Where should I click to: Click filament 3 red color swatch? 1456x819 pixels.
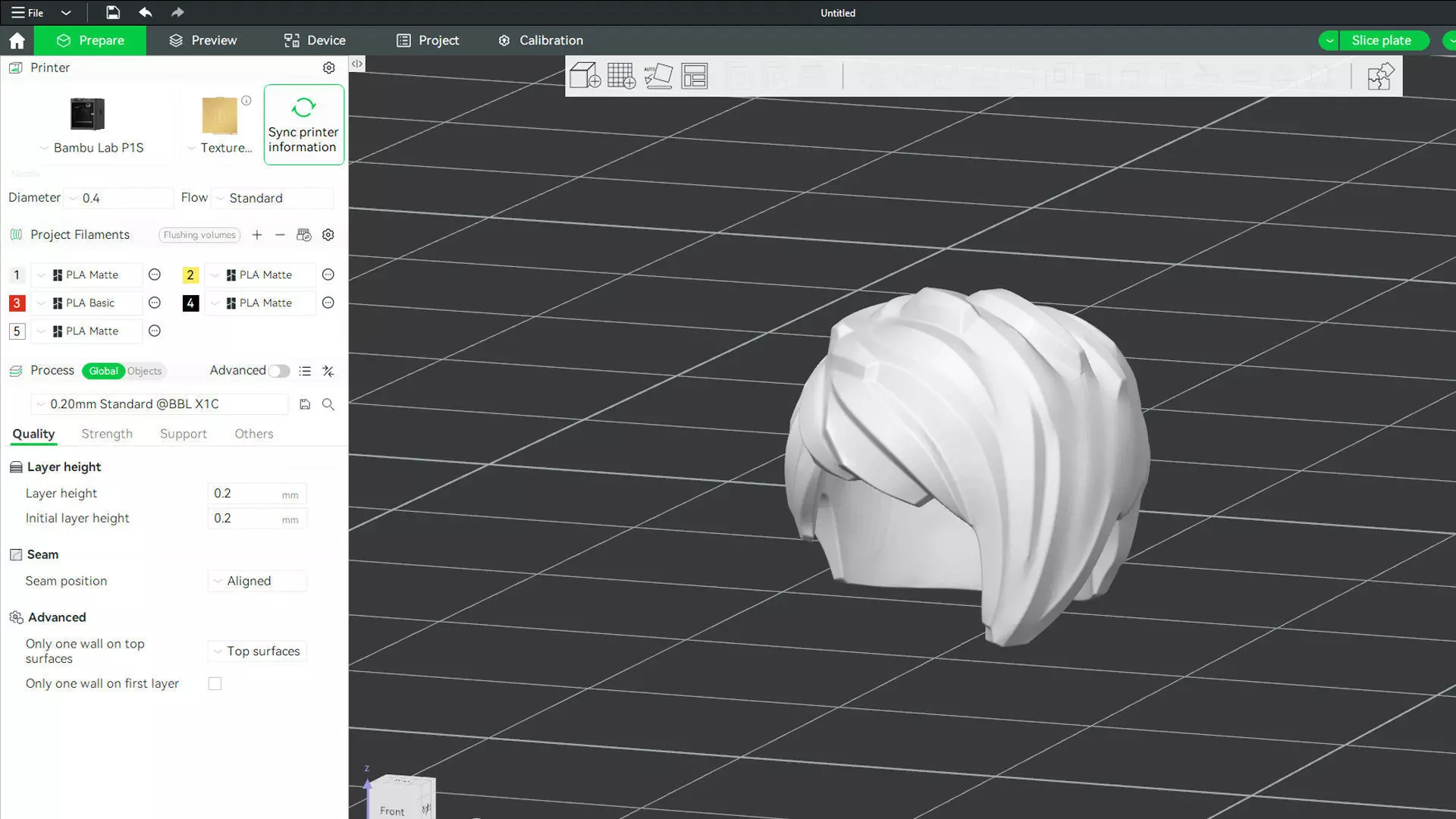[x=17, y=303]
